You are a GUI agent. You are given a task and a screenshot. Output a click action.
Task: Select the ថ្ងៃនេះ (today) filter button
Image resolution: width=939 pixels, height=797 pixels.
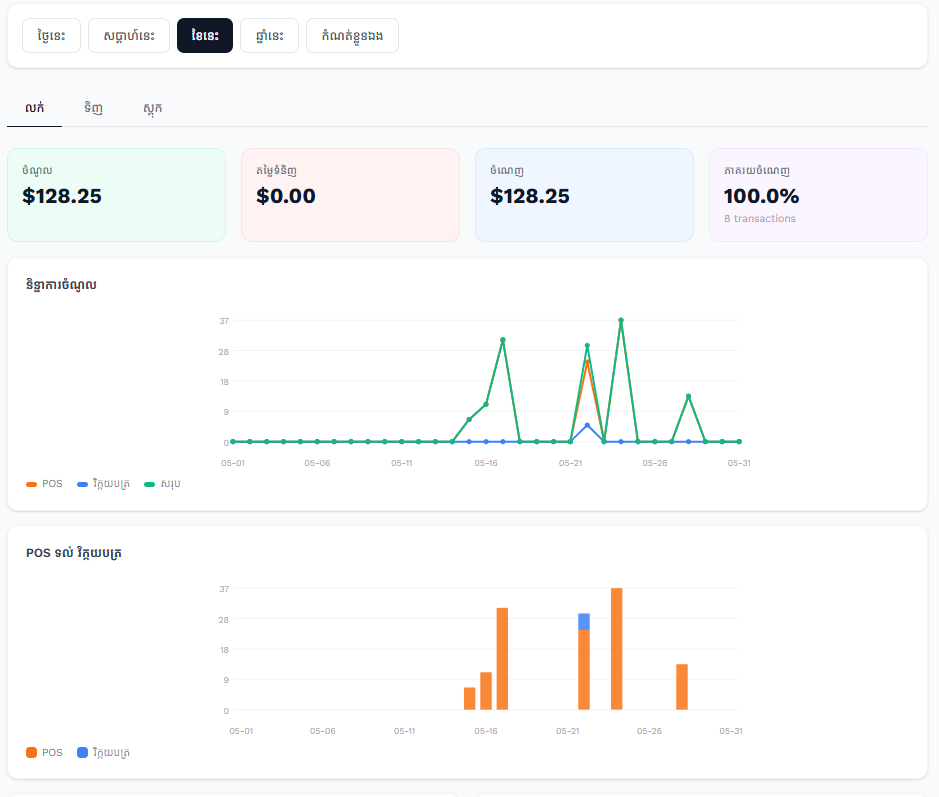coord(52,36)
